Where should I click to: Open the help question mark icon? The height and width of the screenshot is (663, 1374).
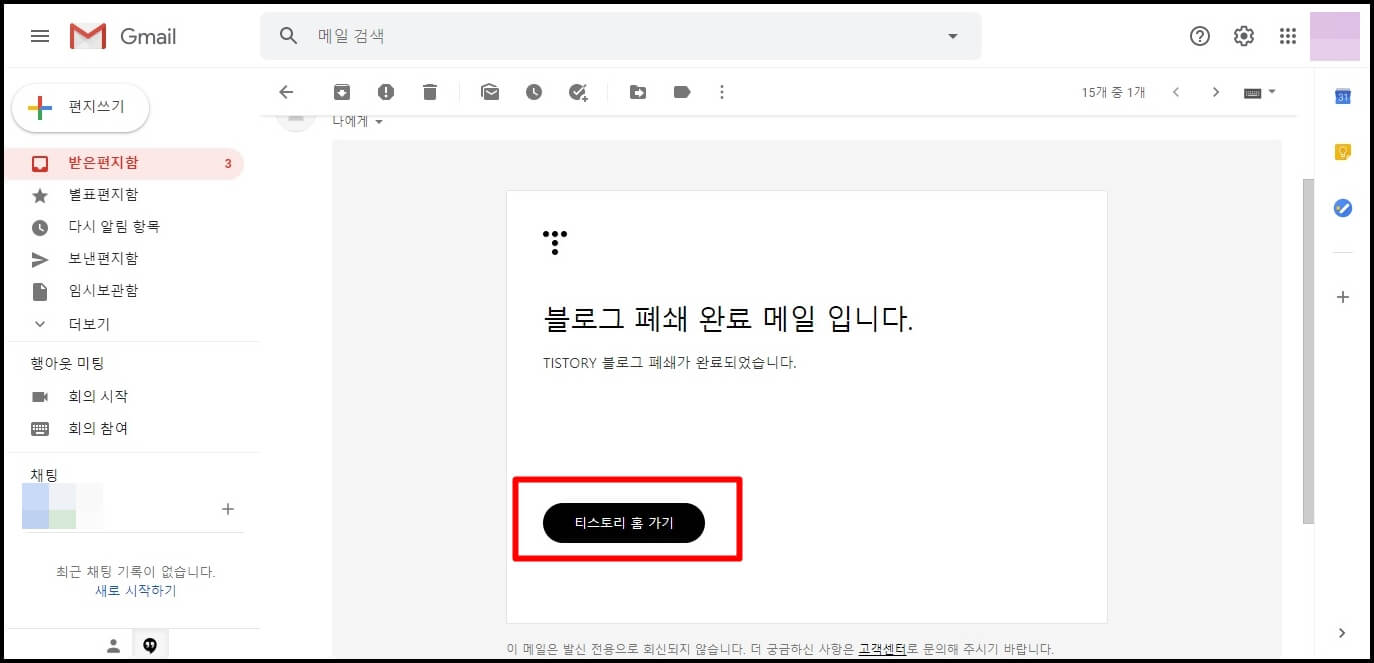click(x=1200, y=36)
